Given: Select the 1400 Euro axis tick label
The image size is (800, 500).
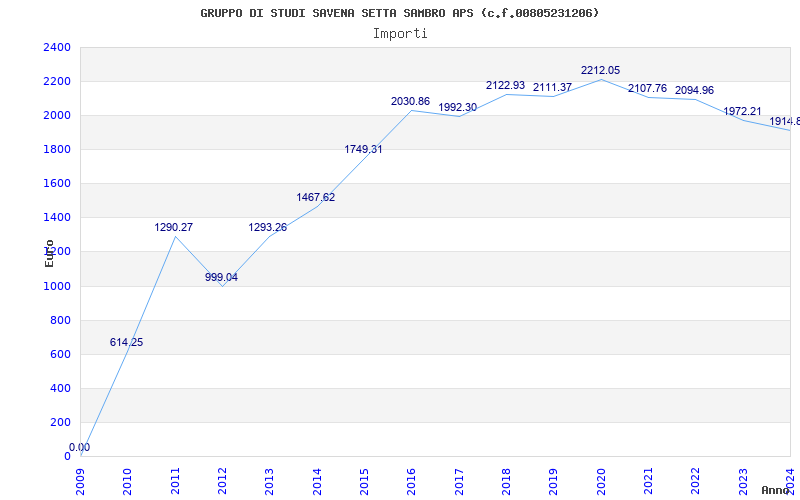Looking at the screenshot, I should [x=57, y=218].
